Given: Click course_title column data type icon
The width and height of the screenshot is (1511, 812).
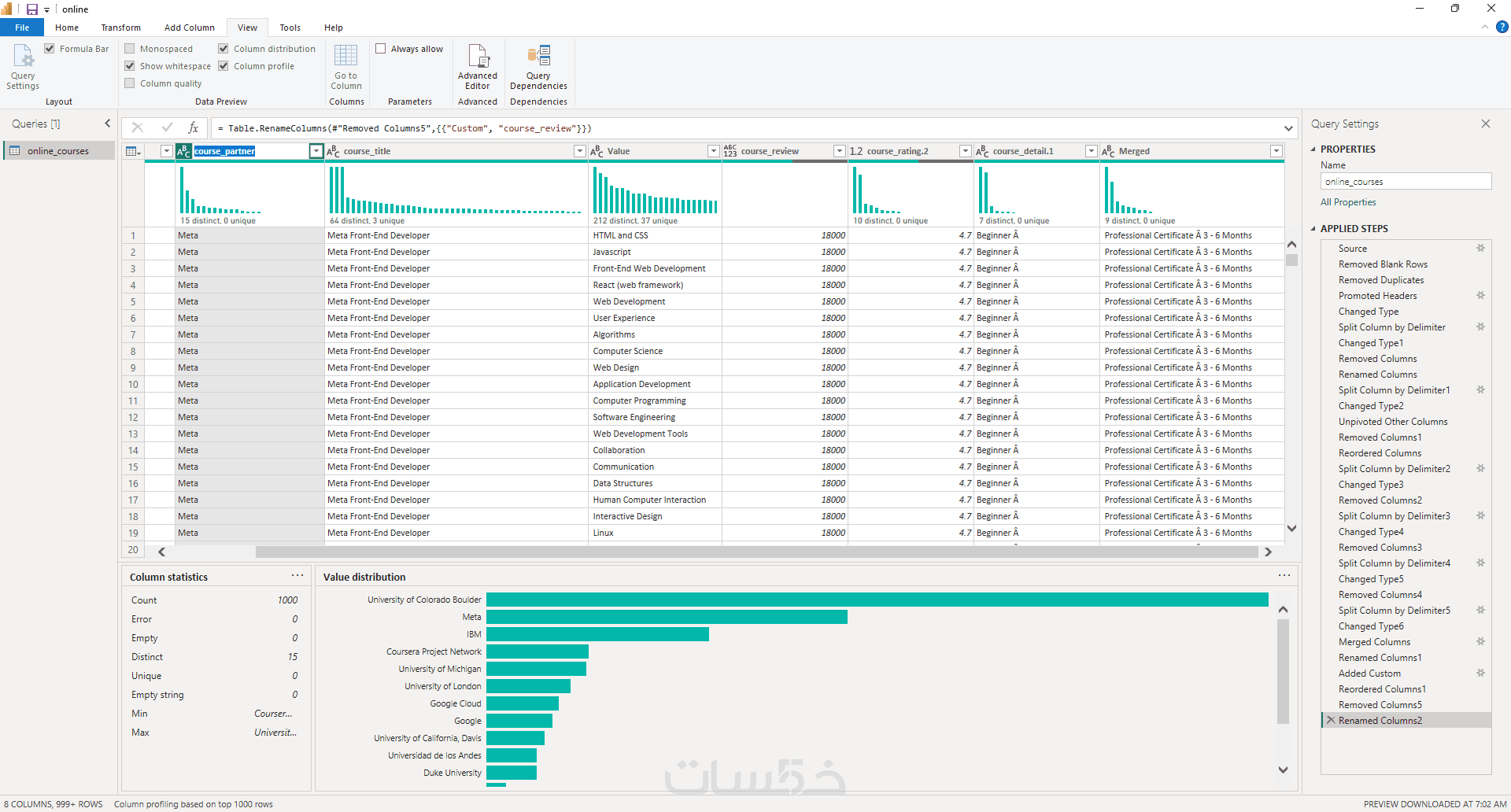Looking at the screenshot, I should pyautogui.click(x=333, y=151).
